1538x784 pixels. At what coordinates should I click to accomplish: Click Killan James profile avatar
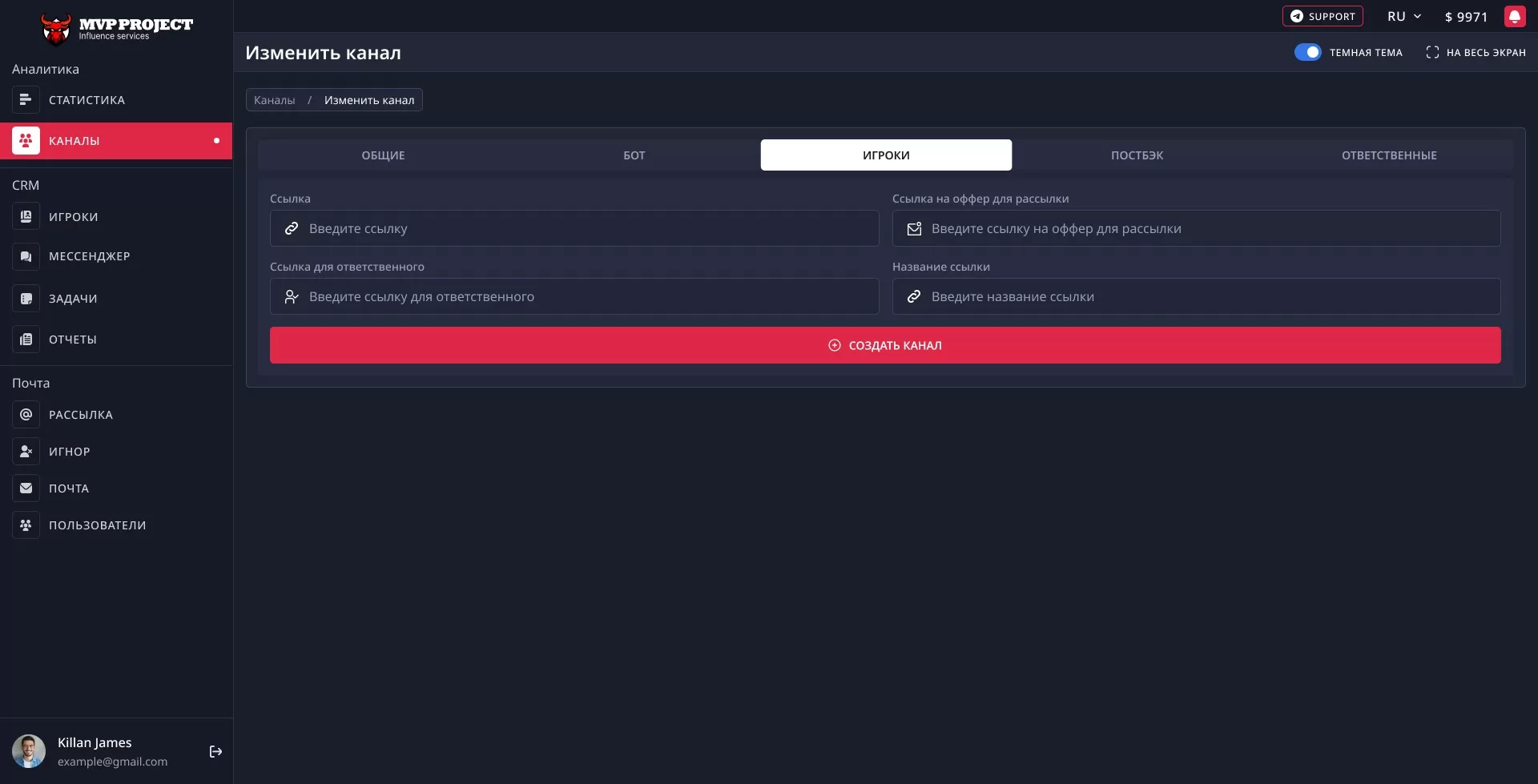[29, 751]
